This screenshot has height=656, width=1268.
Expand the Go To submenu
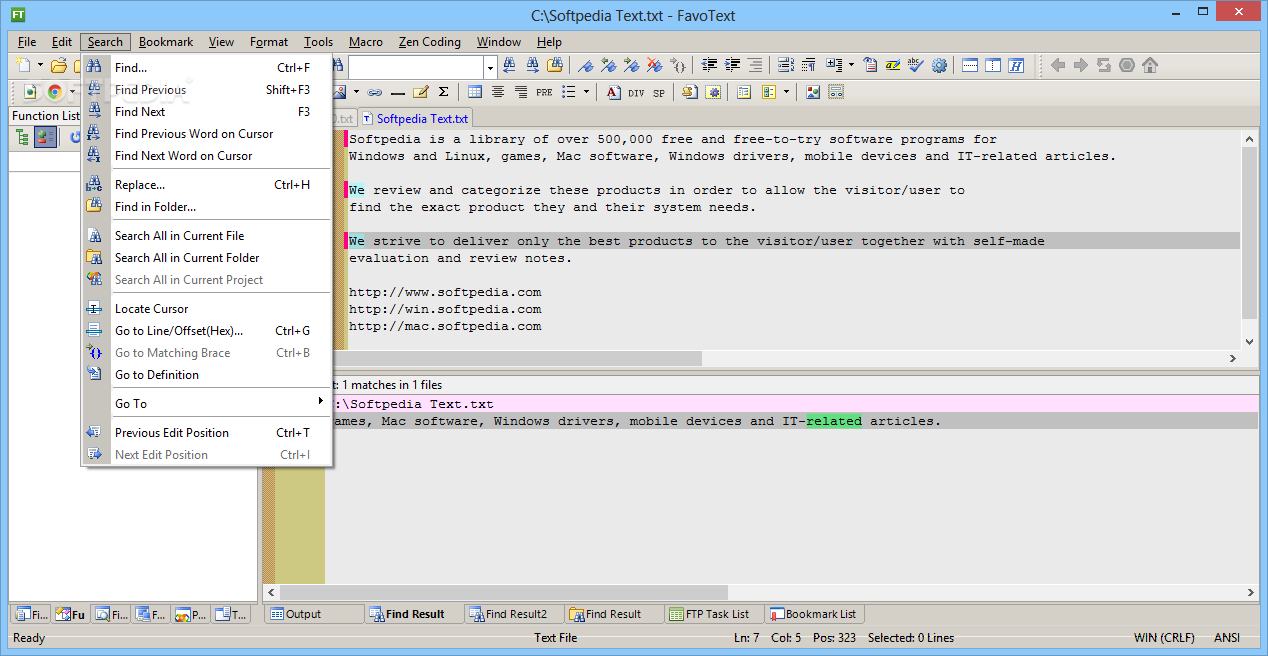click(206, 404)
